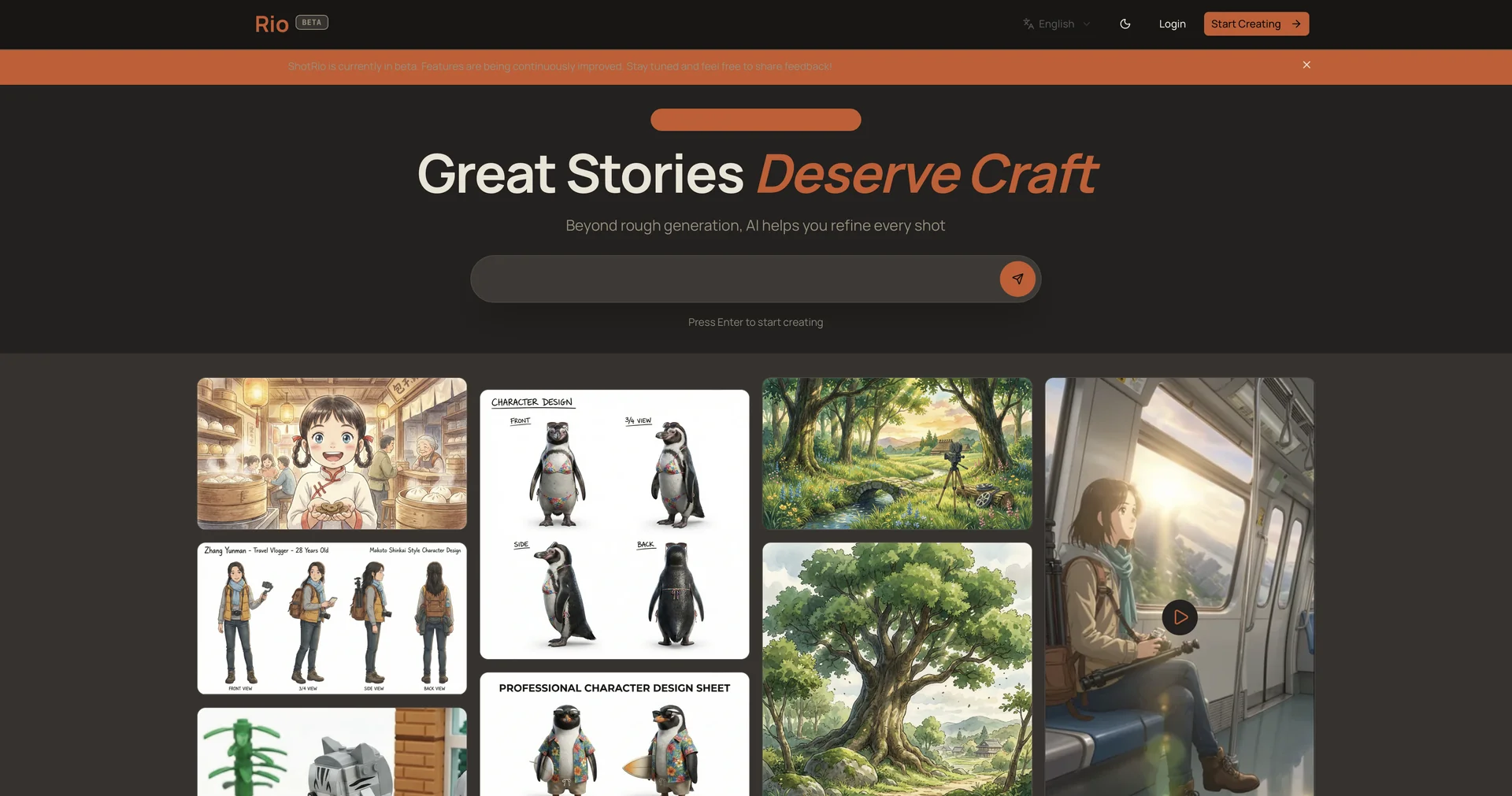Click the Rio logo
This screenshot has width=1512, height=796.
pyautogui.click(x=272, y=24)
